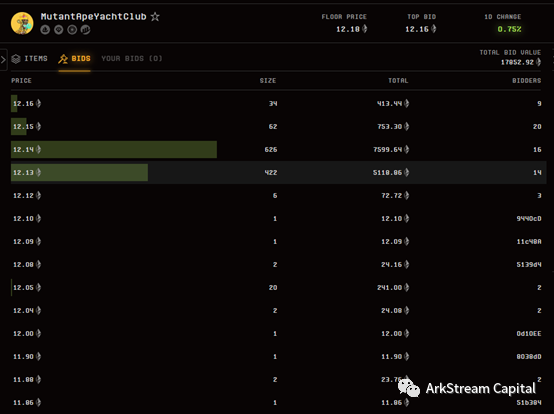Open bidder address 11c4BA link
The image size is (554, 414).
click(x=529, y=242)
